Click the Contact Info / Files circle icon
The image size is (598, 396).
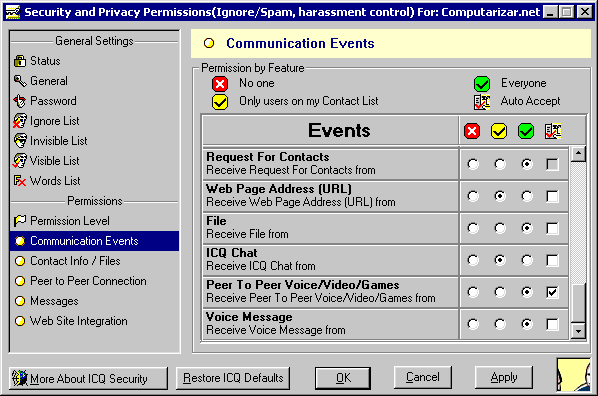click(x=20, y=261)
